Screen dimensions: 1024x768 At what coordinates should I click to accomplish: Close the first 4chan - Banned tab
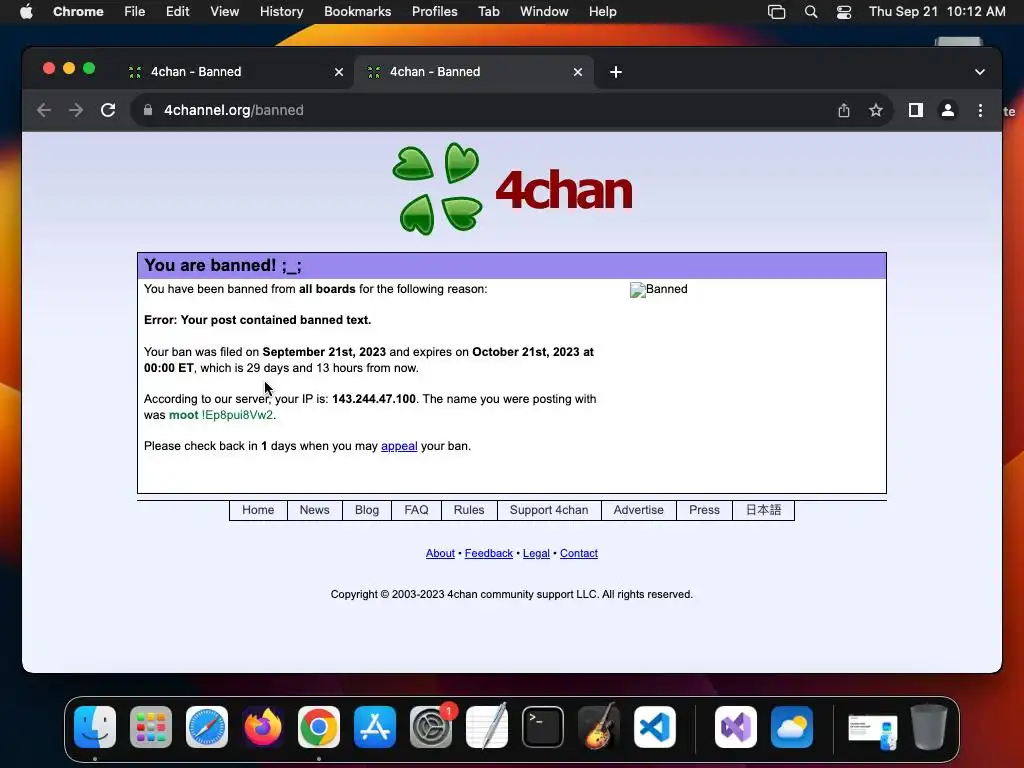coord(339,72)
